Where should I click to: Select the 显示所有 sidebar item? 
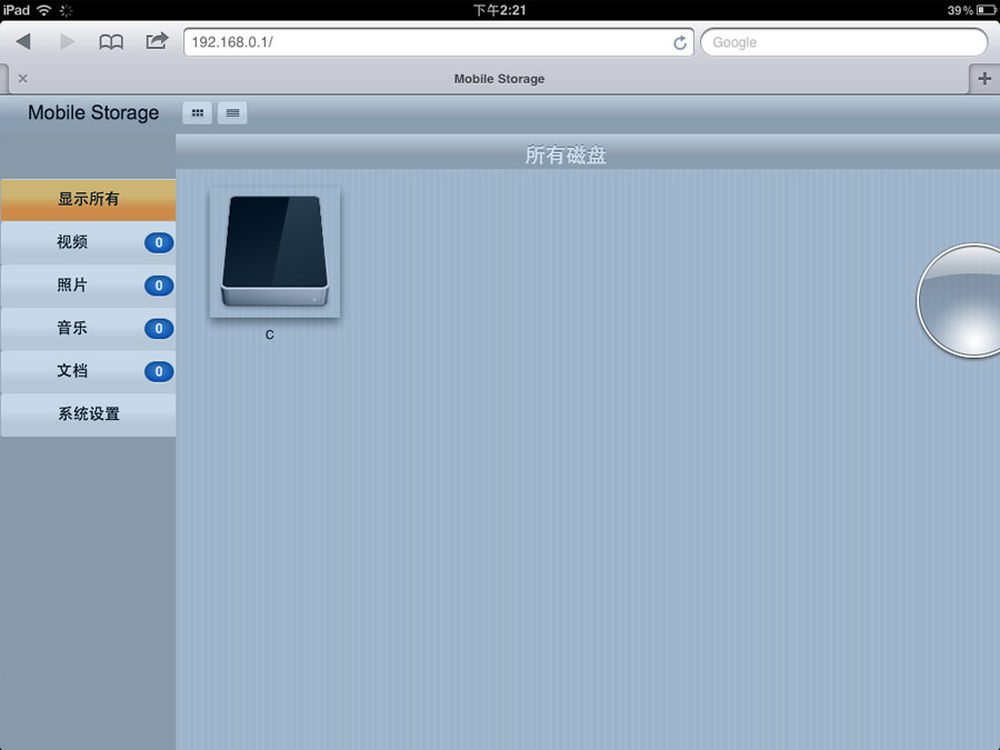(x=88, y=200)
